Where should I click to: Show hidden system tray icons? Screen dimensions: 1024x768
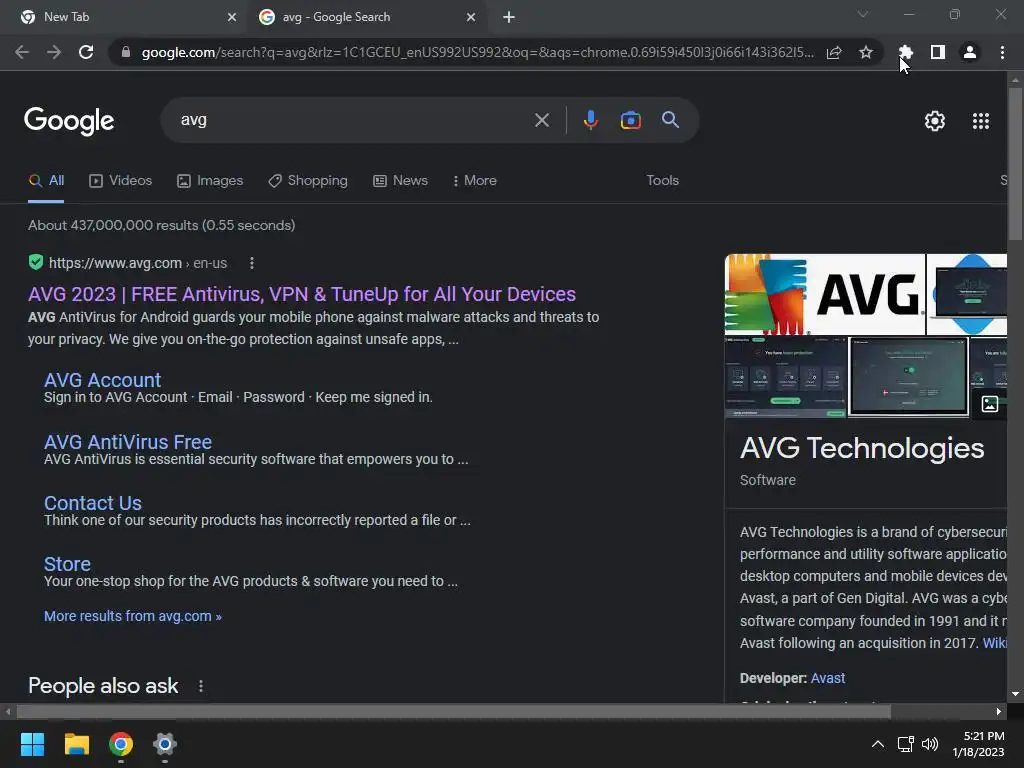878,744
